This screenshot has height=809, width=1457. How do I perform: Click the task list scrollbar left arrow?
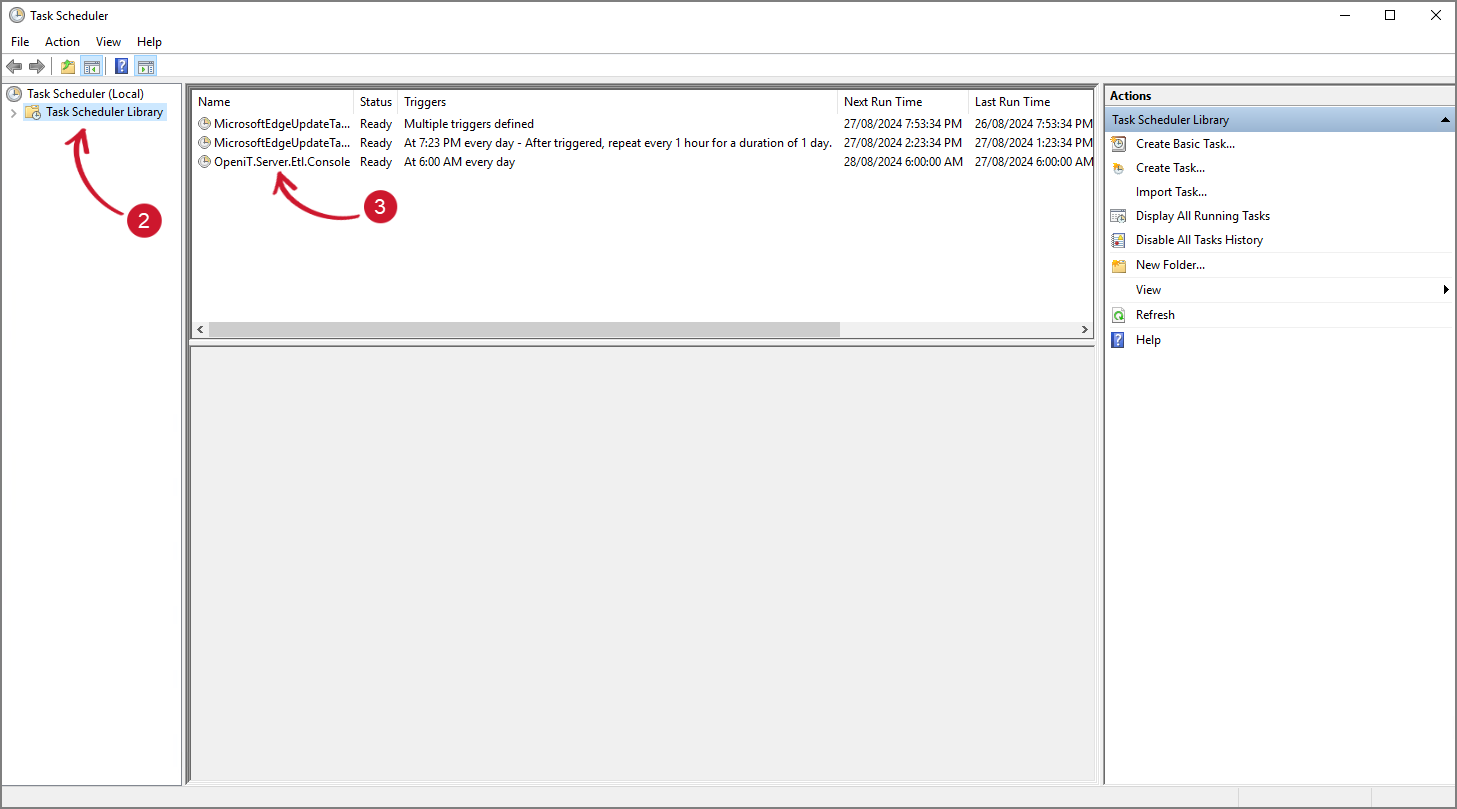(x=200, y=330)
